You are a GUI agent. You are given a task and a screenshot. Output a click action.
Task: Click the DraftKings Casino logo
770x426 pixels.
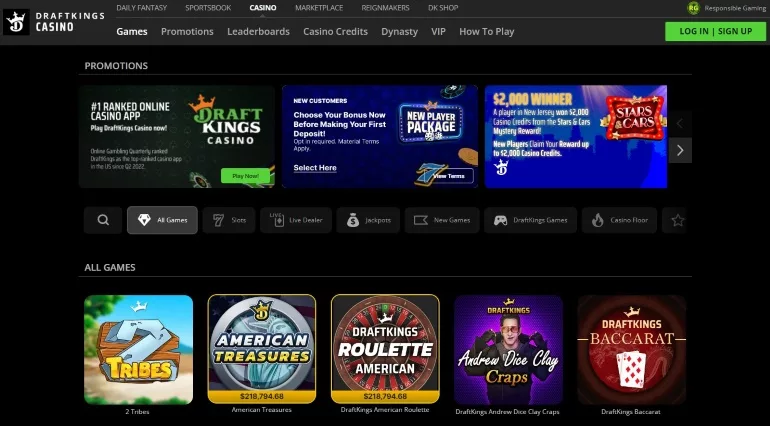pos(54,22)
